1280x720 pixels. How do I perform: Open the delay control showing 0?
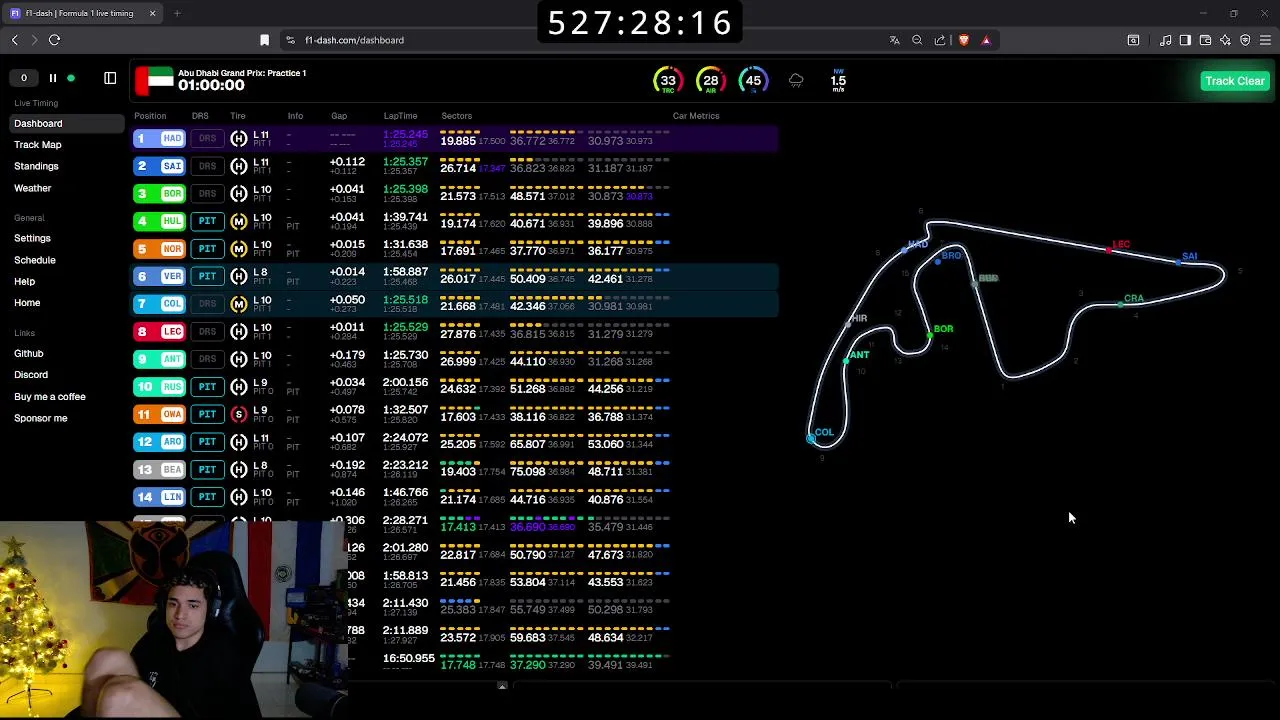tap(24, 78)
